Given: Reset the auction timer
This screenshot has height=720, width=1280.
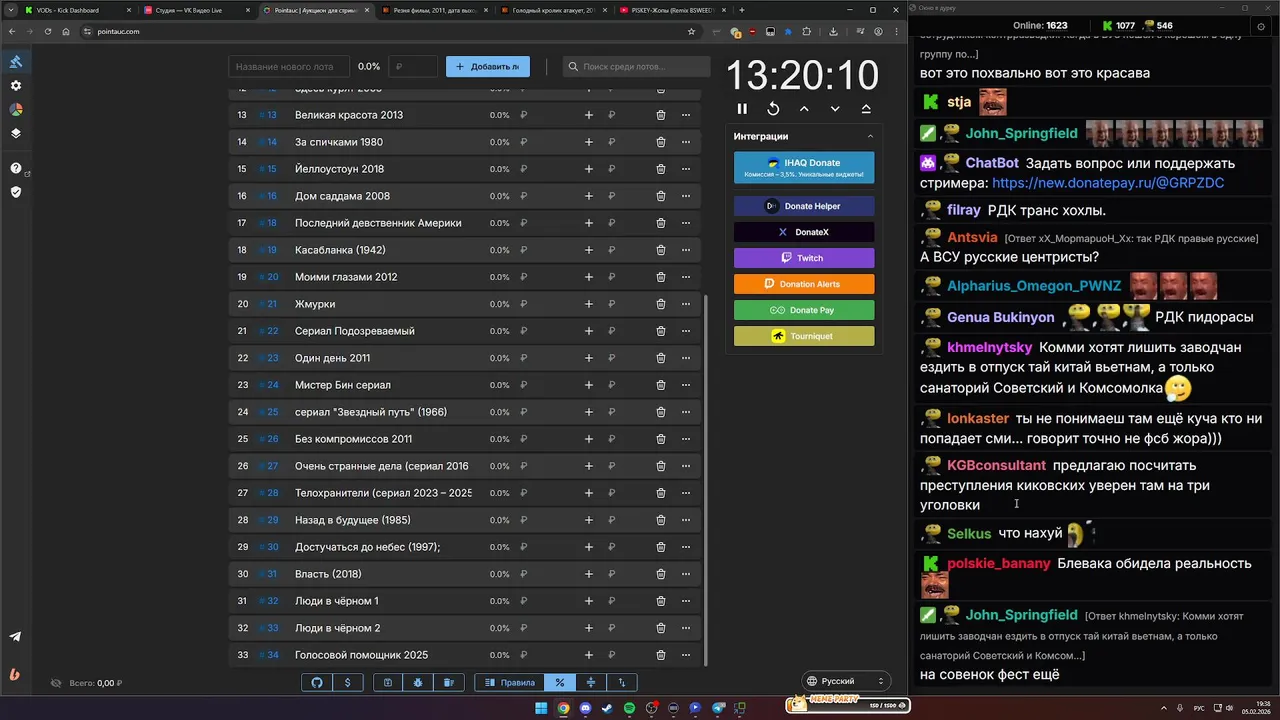Looking at the screenshot, I should [773, 109].
